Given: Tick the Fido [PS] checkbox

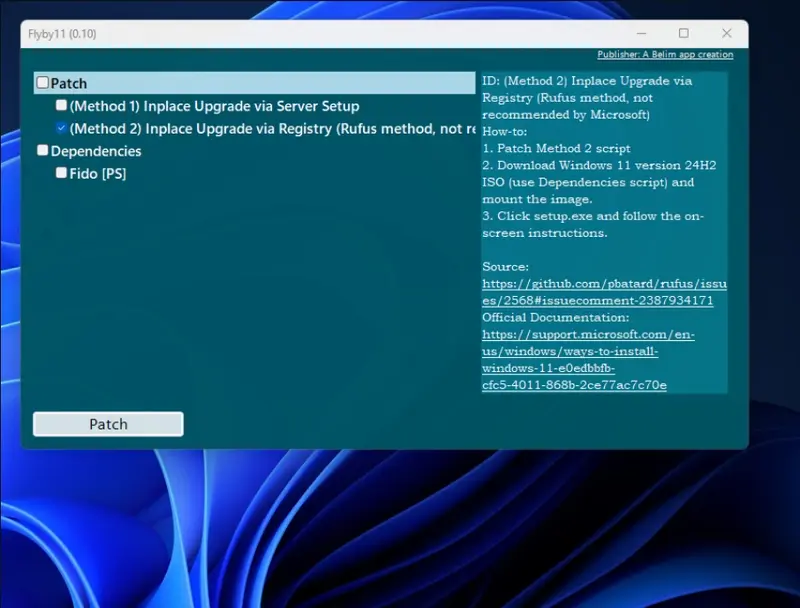Looking at the screenshot, I should pyautogui.click(x=61, y=172).
